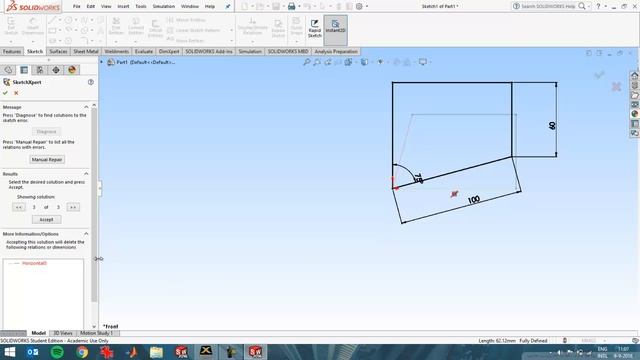Open the File menu
The image size is (640, 360).
pos(76,6)
